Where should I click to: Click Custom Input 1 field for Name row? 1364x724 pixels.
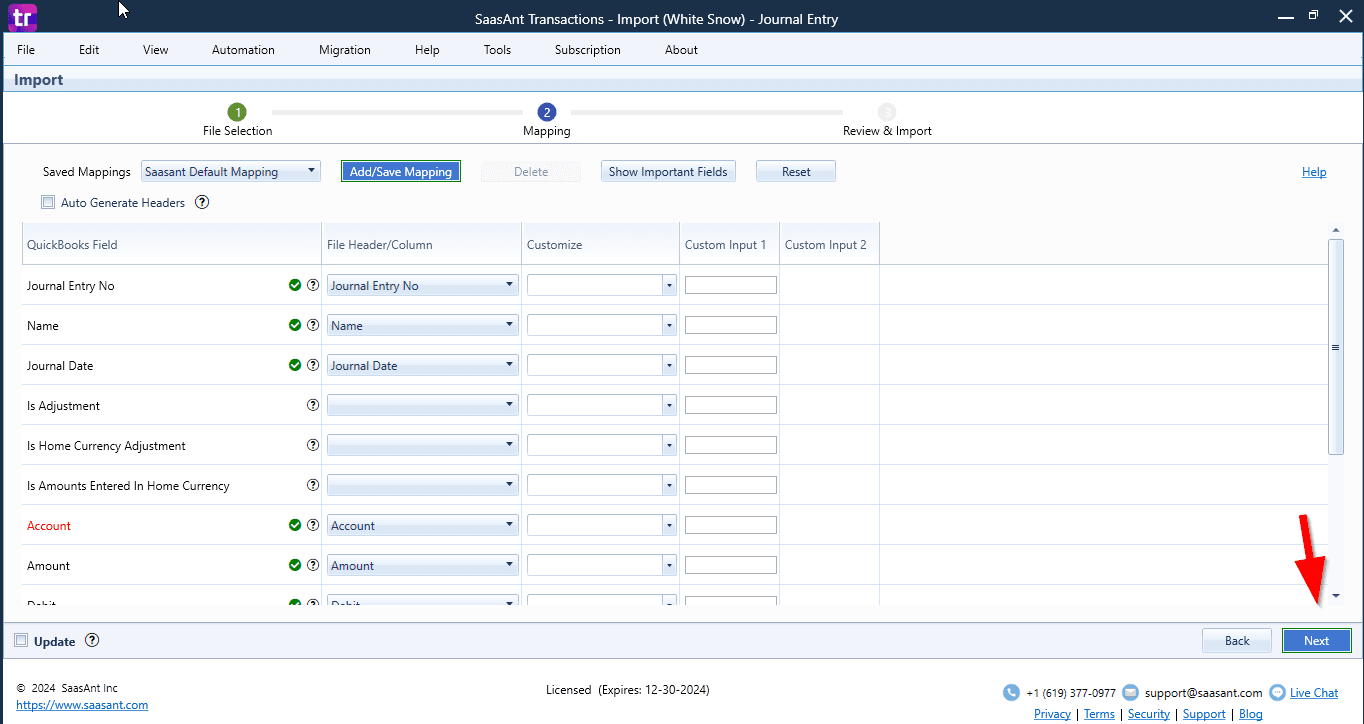click(x=731, y=325)
